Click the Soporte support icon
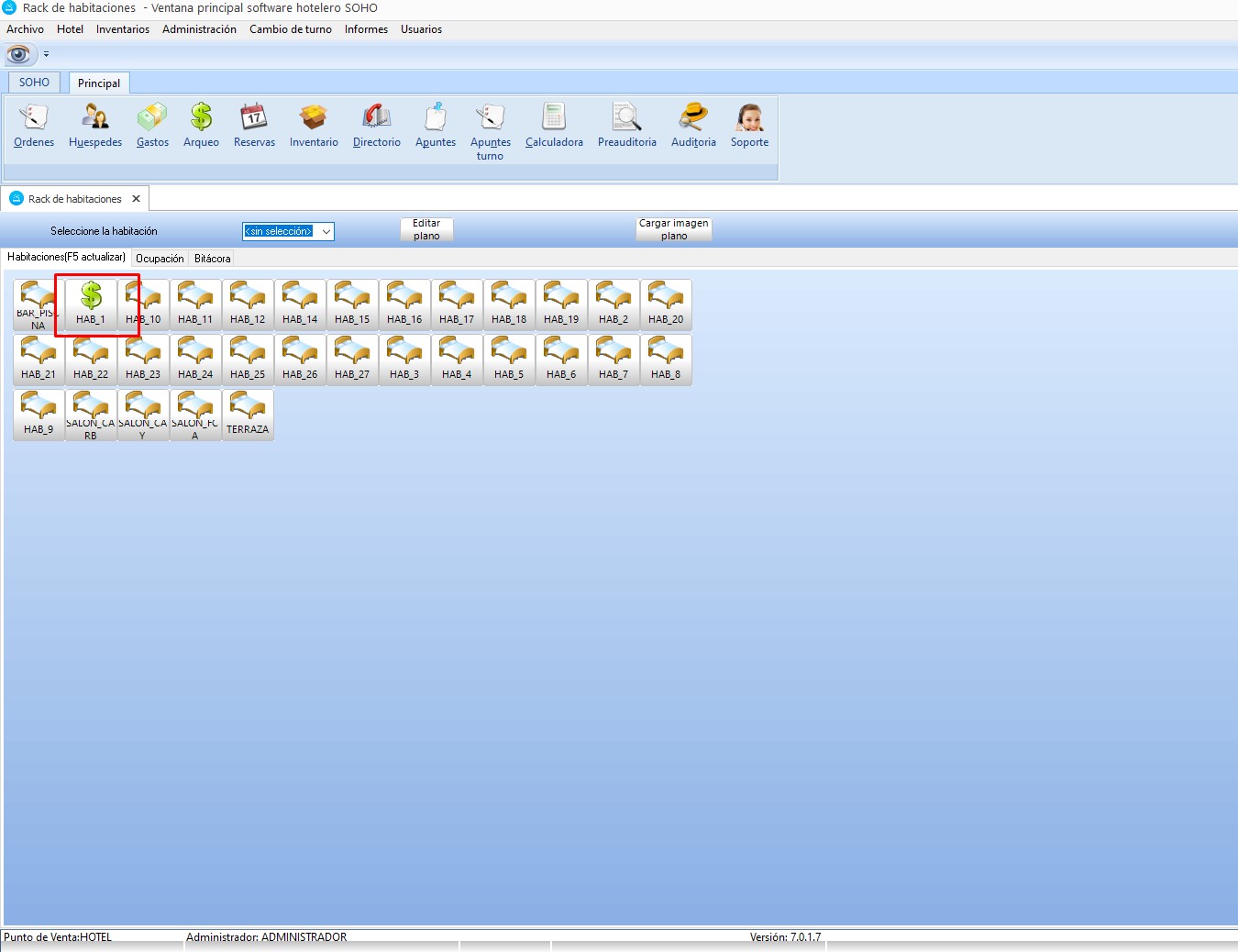This screenshot has height=952, width=1238. 749,125
